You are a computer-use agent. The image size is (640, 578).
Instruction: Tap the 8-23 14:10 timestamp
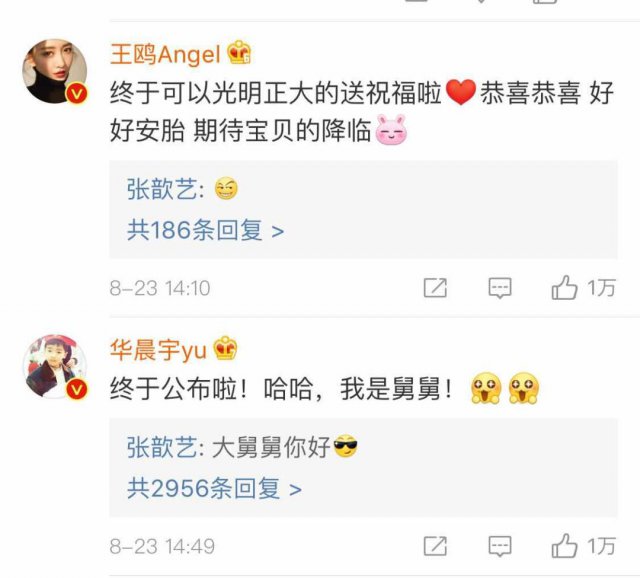click(160, 288)
